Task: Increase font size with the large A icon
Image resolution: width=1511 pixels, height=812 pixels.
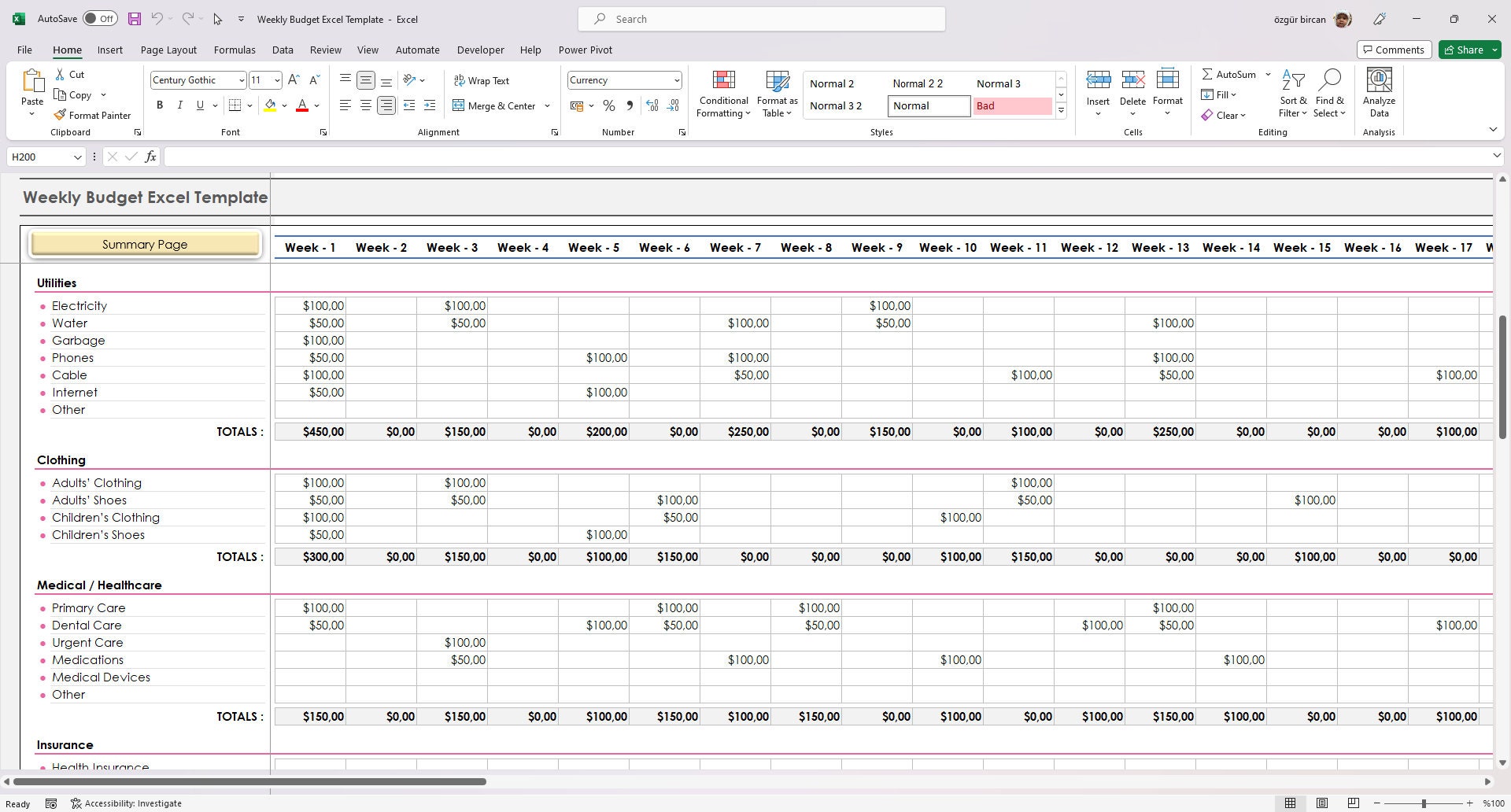Action: [x=294, y=80]
